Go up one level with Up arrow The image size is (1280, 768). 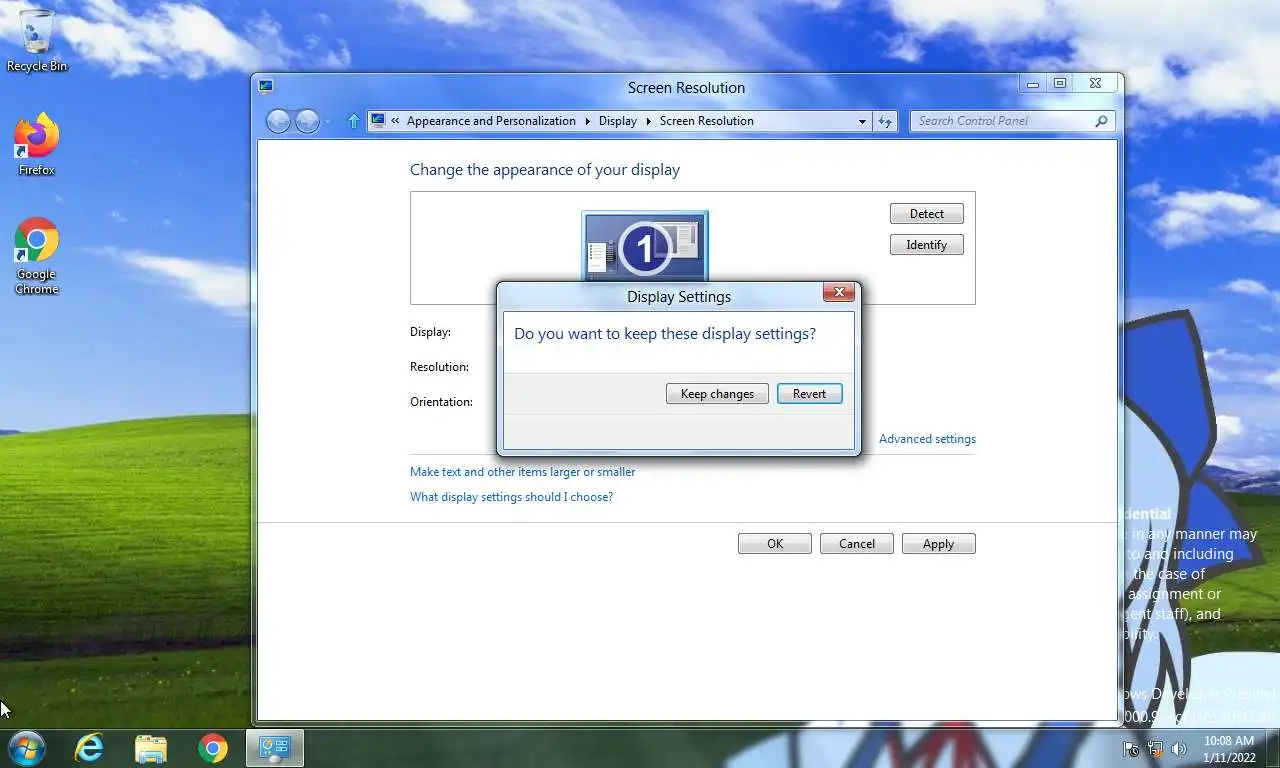353,121
